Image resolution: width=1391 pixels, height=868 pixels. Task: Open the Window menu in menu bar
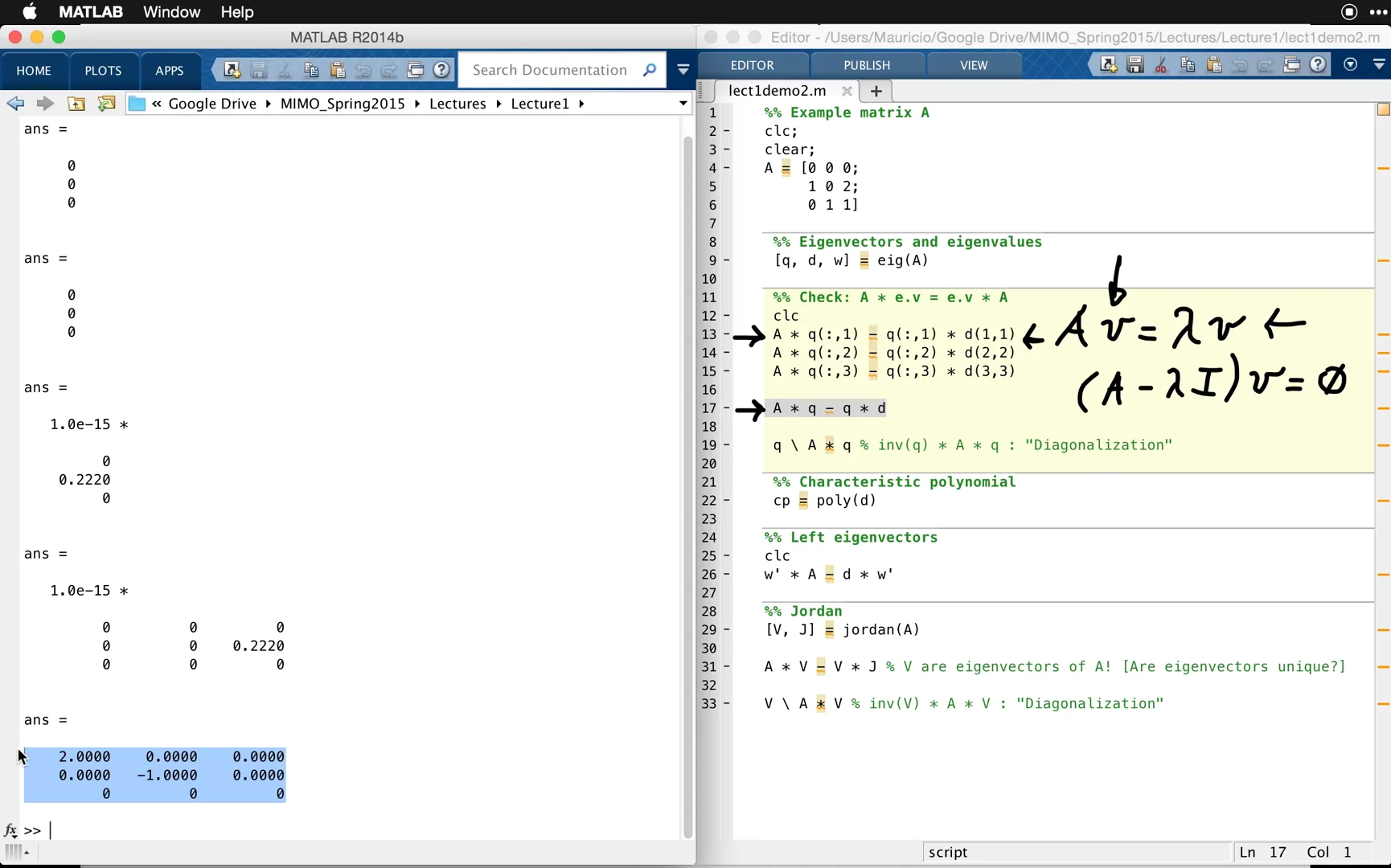tap(171, 12)
